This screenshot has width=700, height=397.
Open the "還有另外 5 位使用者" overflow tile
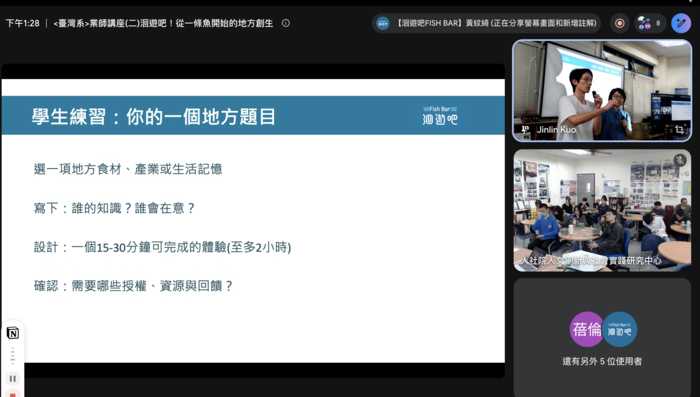602,337
